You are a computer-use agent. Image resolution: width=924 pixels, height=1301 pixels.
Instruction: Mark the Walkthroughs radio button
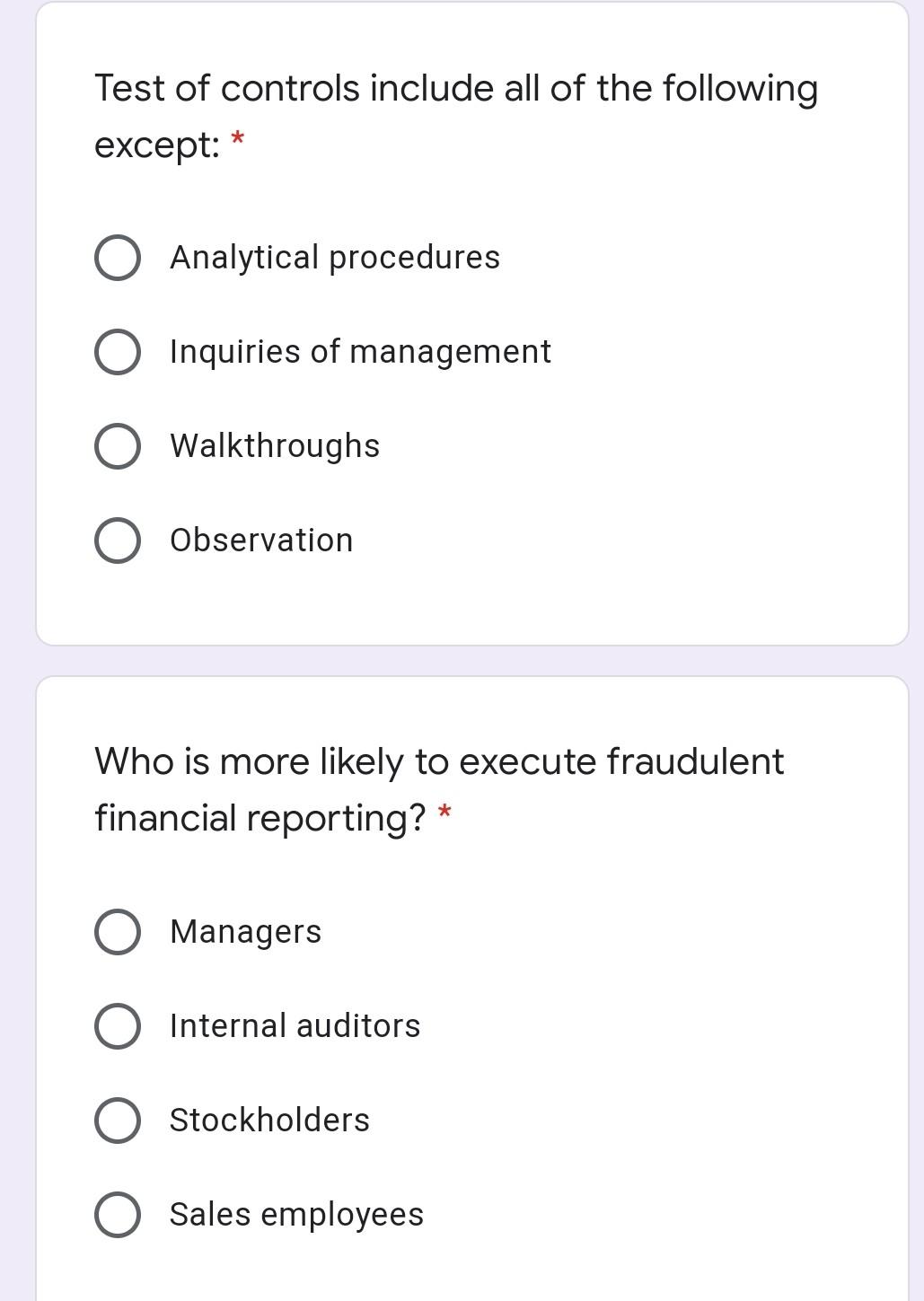(x=117, y=446)
